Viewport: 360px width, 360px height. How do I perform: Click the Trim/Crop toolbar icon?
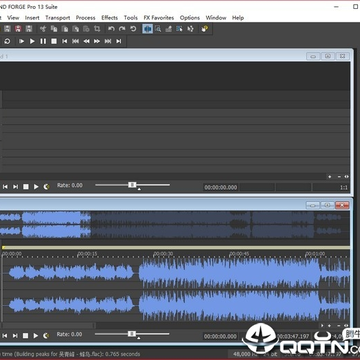click(97, 29)
